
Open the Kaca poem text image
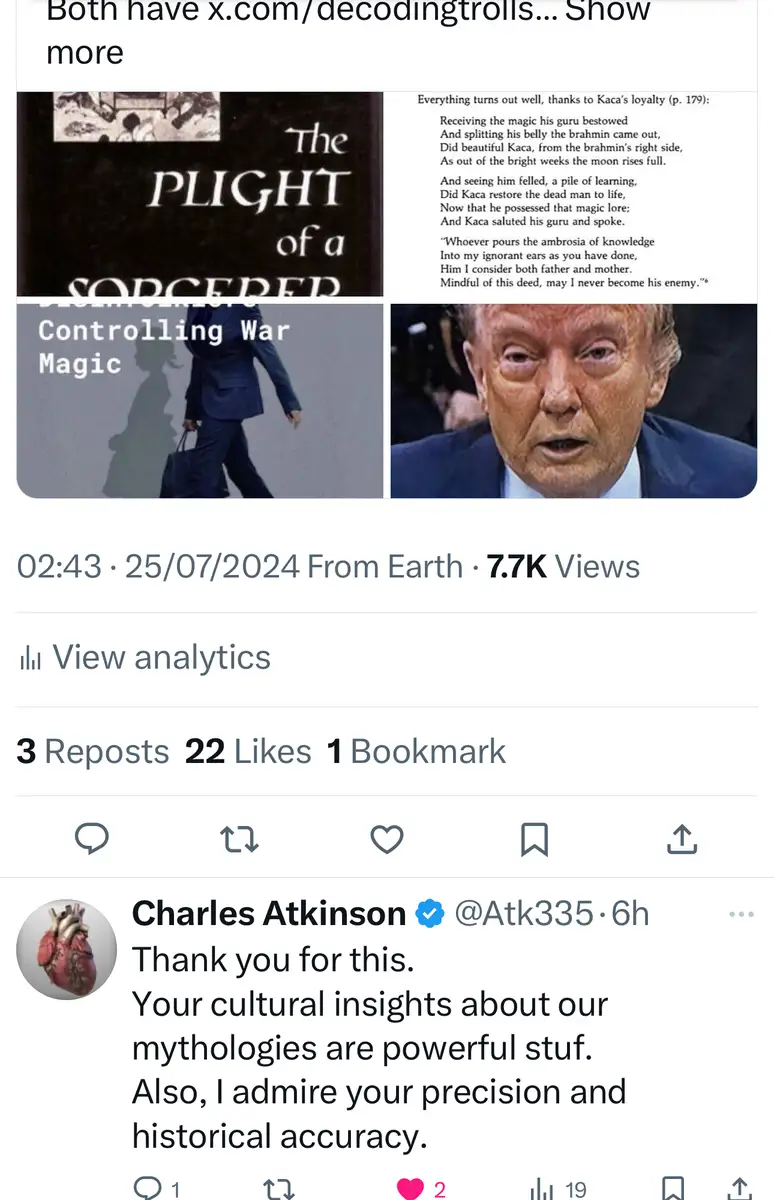573,194
